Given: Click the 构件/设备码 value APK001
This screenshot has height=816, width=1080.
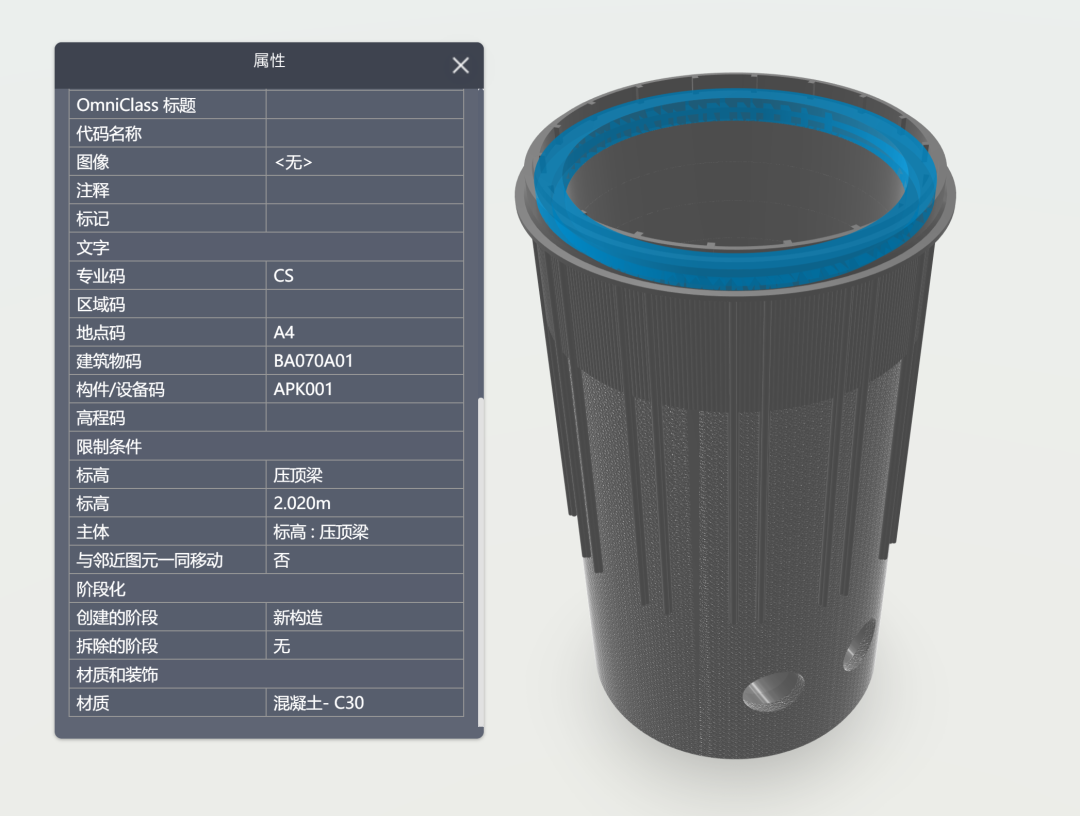Looking at the screenshot, I should pyautogui.click(x=303, y=389).
